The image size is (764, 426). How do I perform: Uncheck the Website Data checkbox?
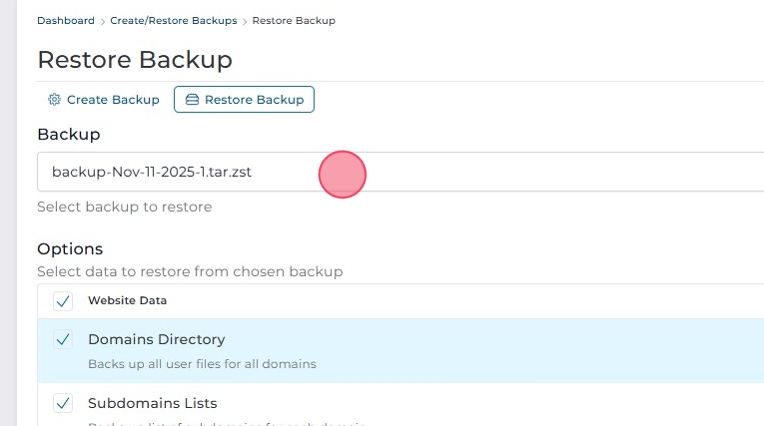pyautogui.click(x=63, y=301)
